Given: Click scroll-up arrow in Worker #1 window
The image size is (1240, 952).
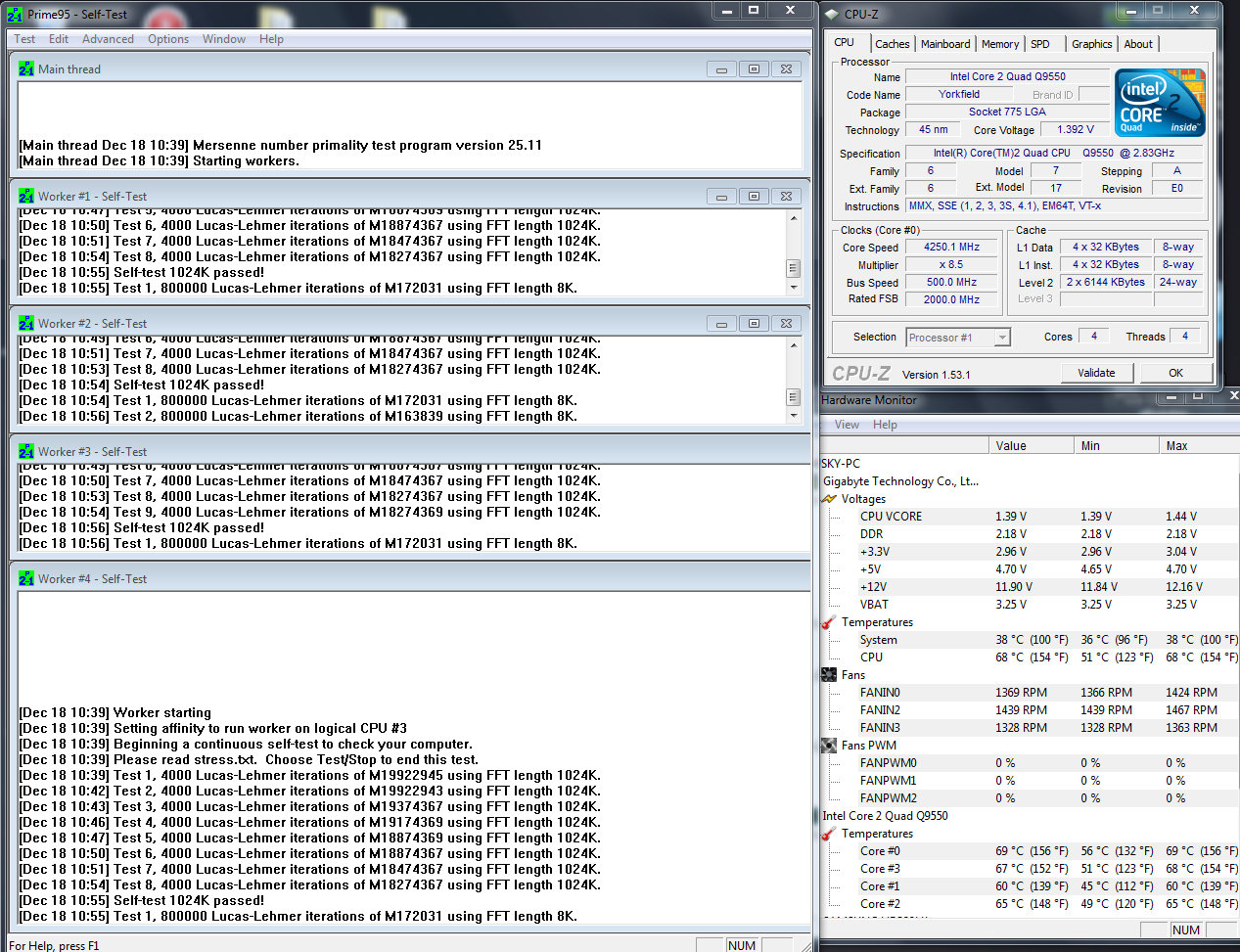Looking at the screenshot, I should 794,218.
